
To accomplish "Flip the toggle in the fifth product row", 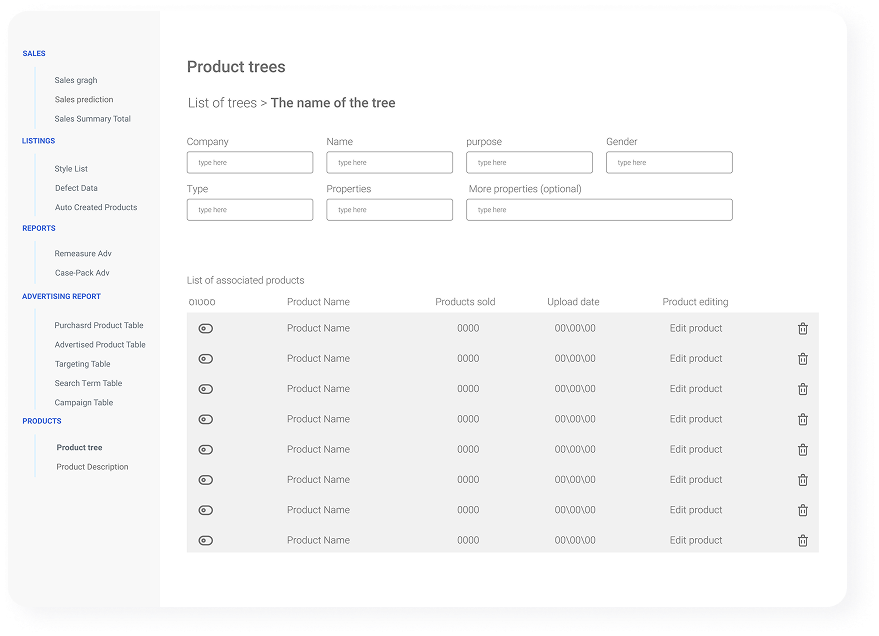I will 206,449.
